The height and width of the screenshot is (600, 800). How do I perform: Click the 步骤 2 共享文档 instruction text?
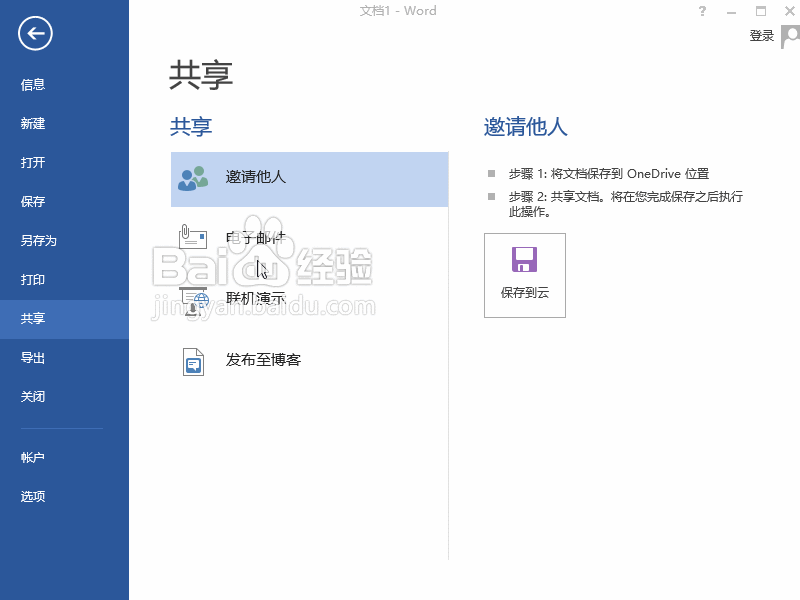click(x=626, y=204)
